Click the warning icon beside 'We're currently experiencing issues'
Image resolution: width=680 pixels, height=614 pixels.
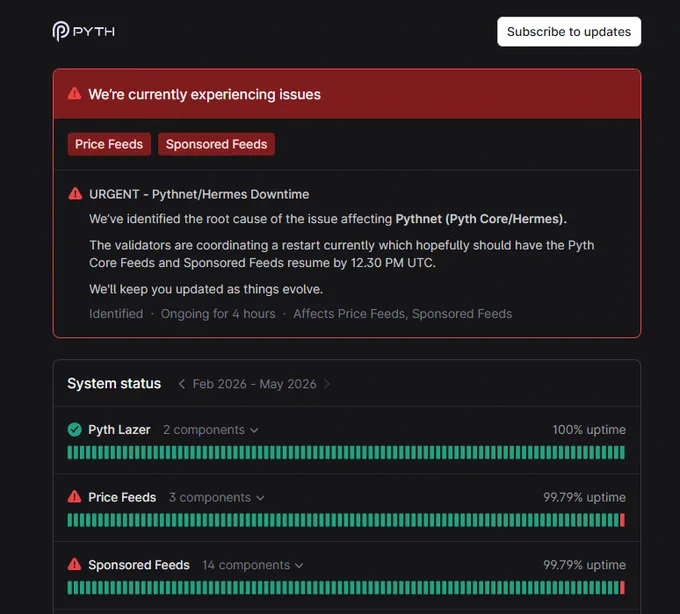click(75, 94)
